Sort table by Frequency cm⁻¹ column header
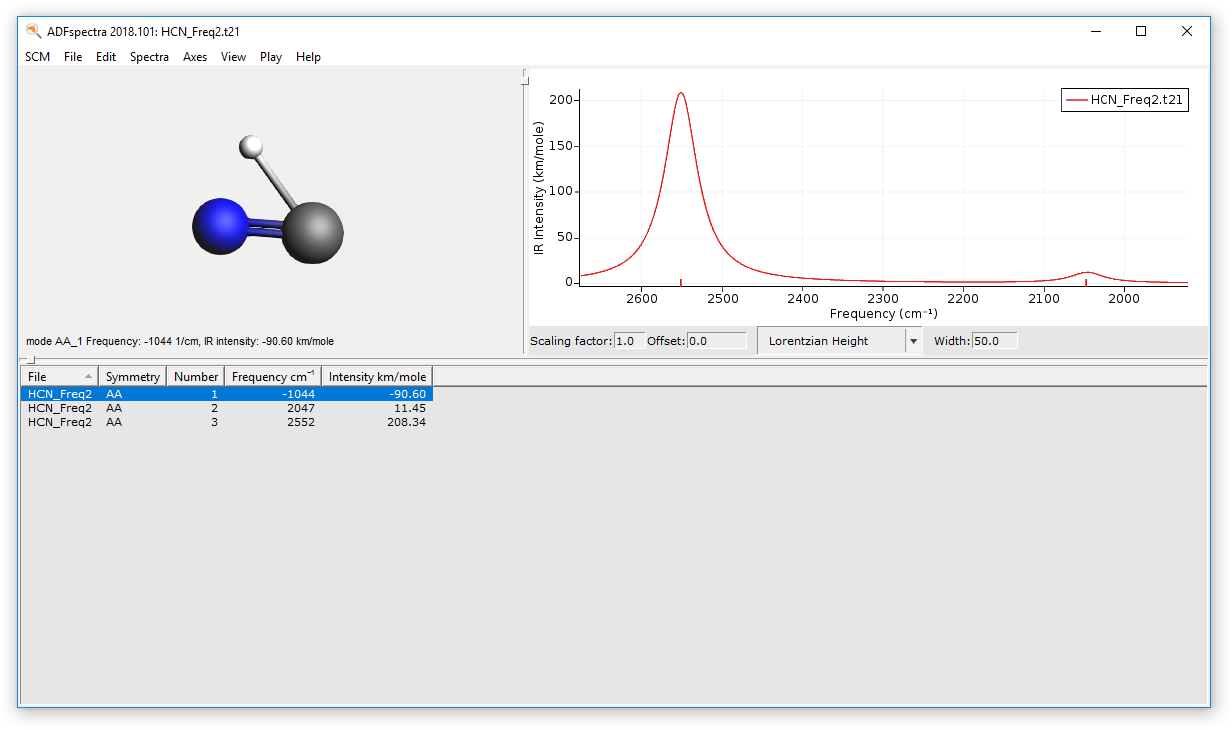Screen dimensions: 1232x730 tap(273, 377)
